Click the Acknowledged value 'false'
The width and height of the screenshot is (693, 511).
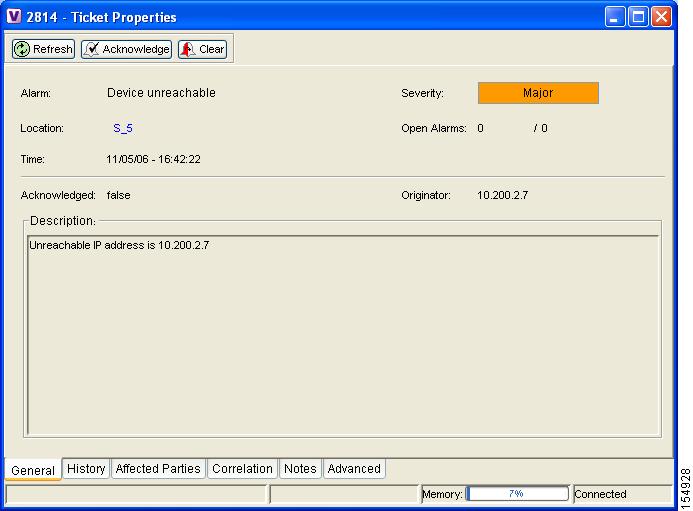pos(118,195)
